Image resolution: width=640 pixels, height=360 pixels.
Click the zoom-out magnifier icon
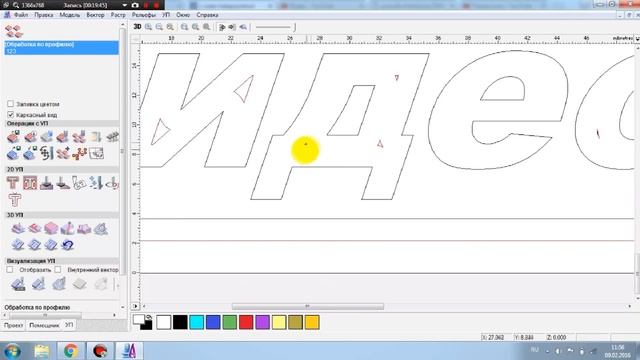pyautogui.click(x=159, y=27)
